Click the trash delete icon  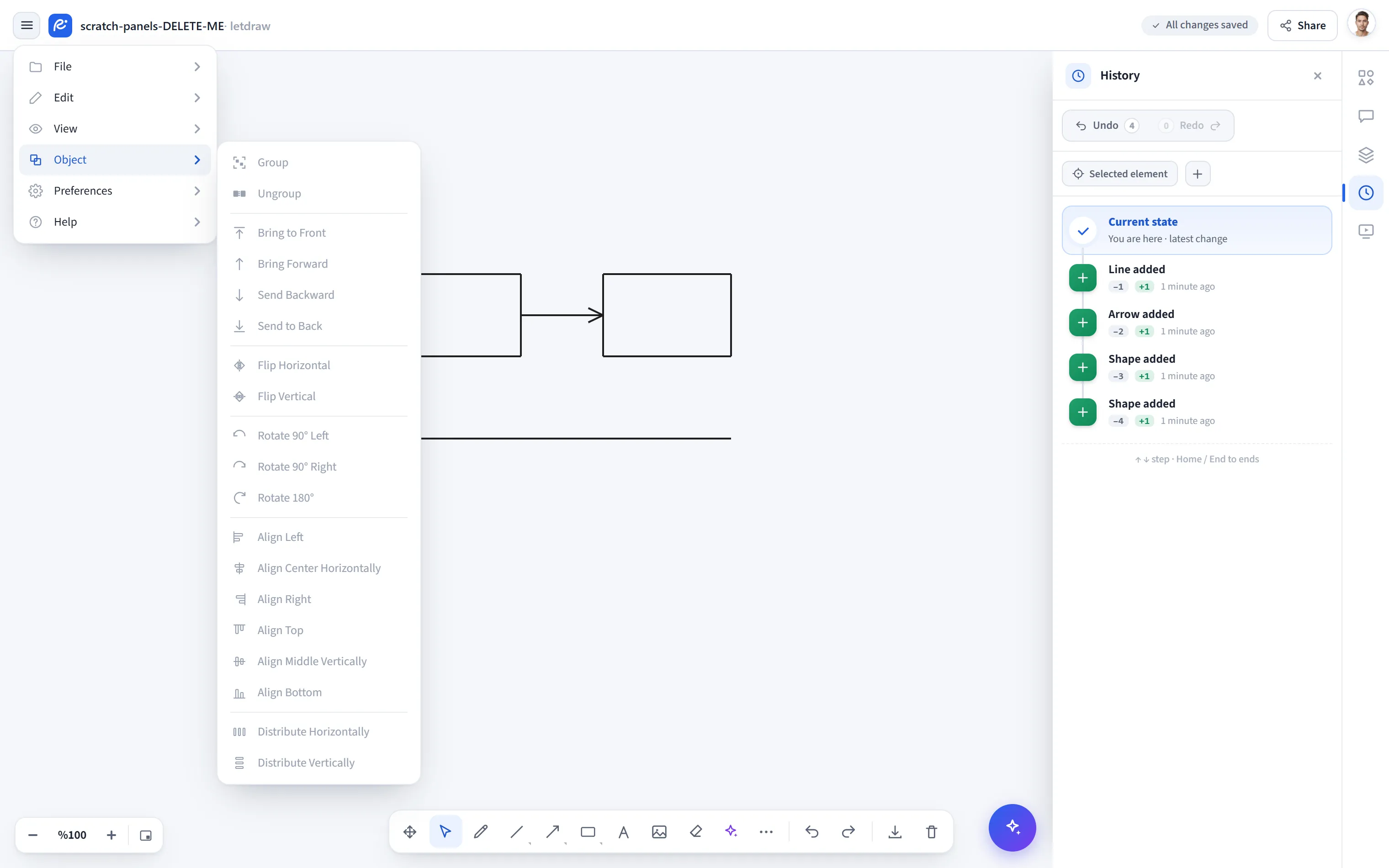point(931,831)
